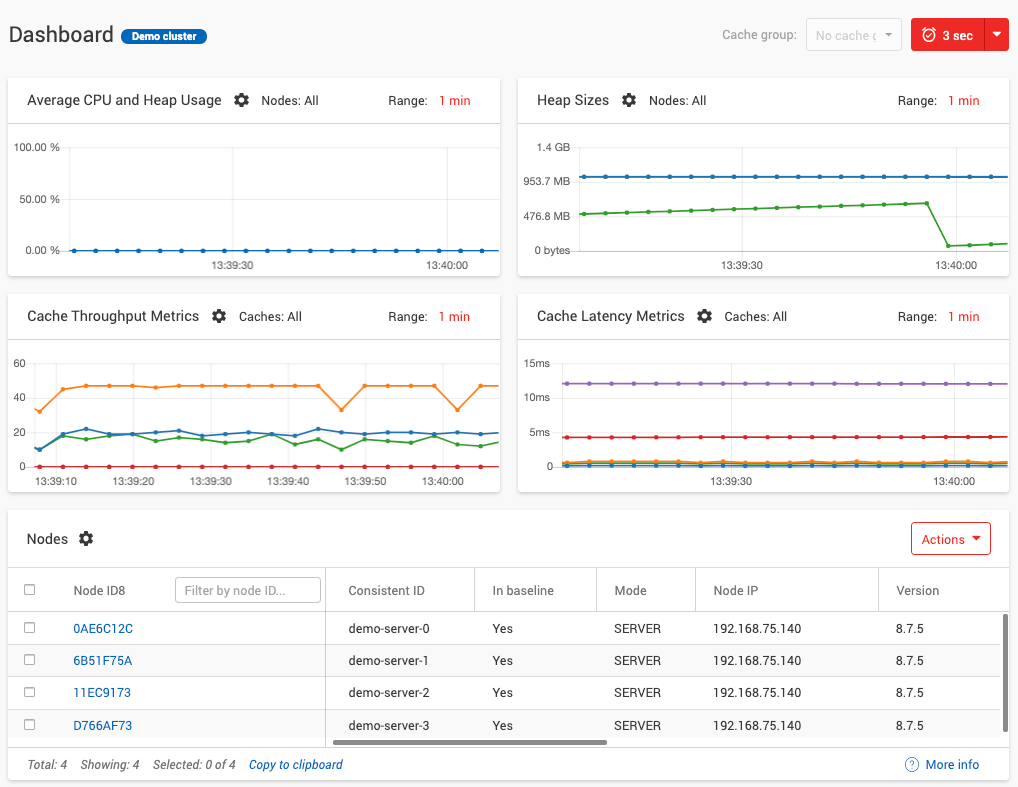The height and width of the screenshot is (787, 1018).
Task: Open settings gear on Heap Sizes panel
Action: (x=629, y=100)
